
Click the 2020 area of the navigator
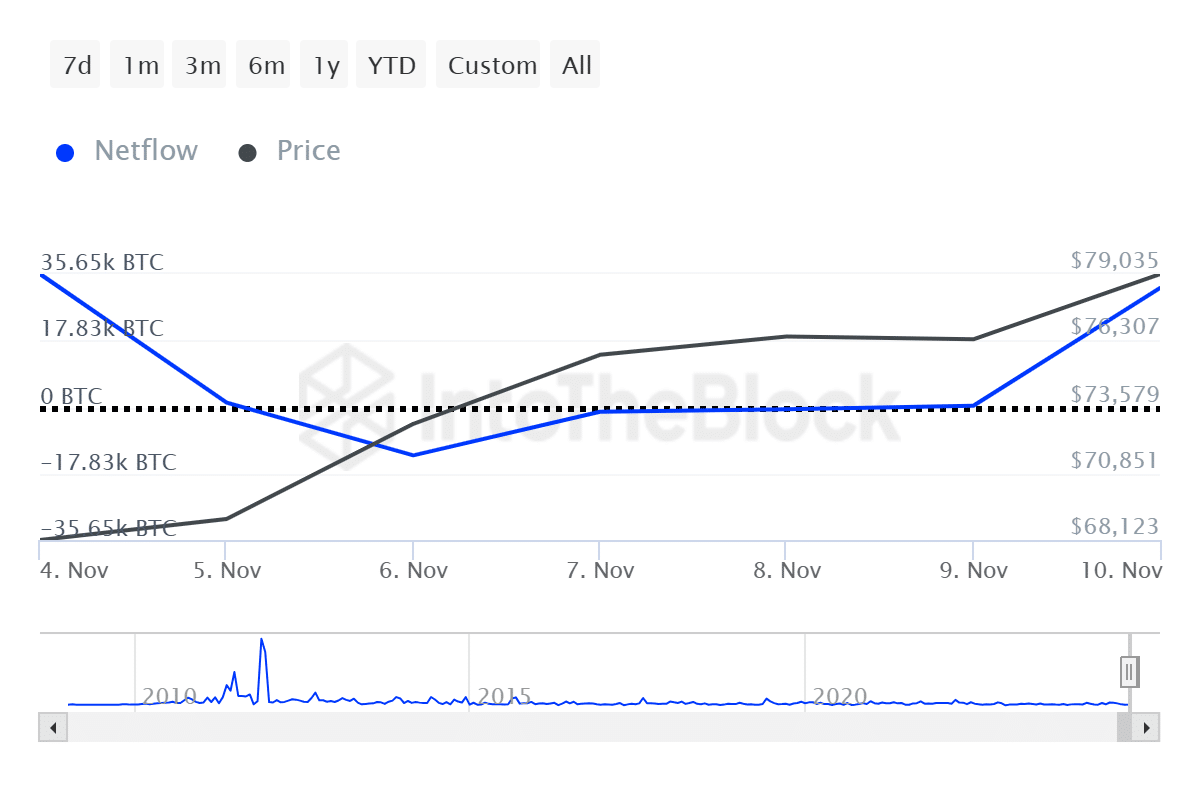coord(840,695)
